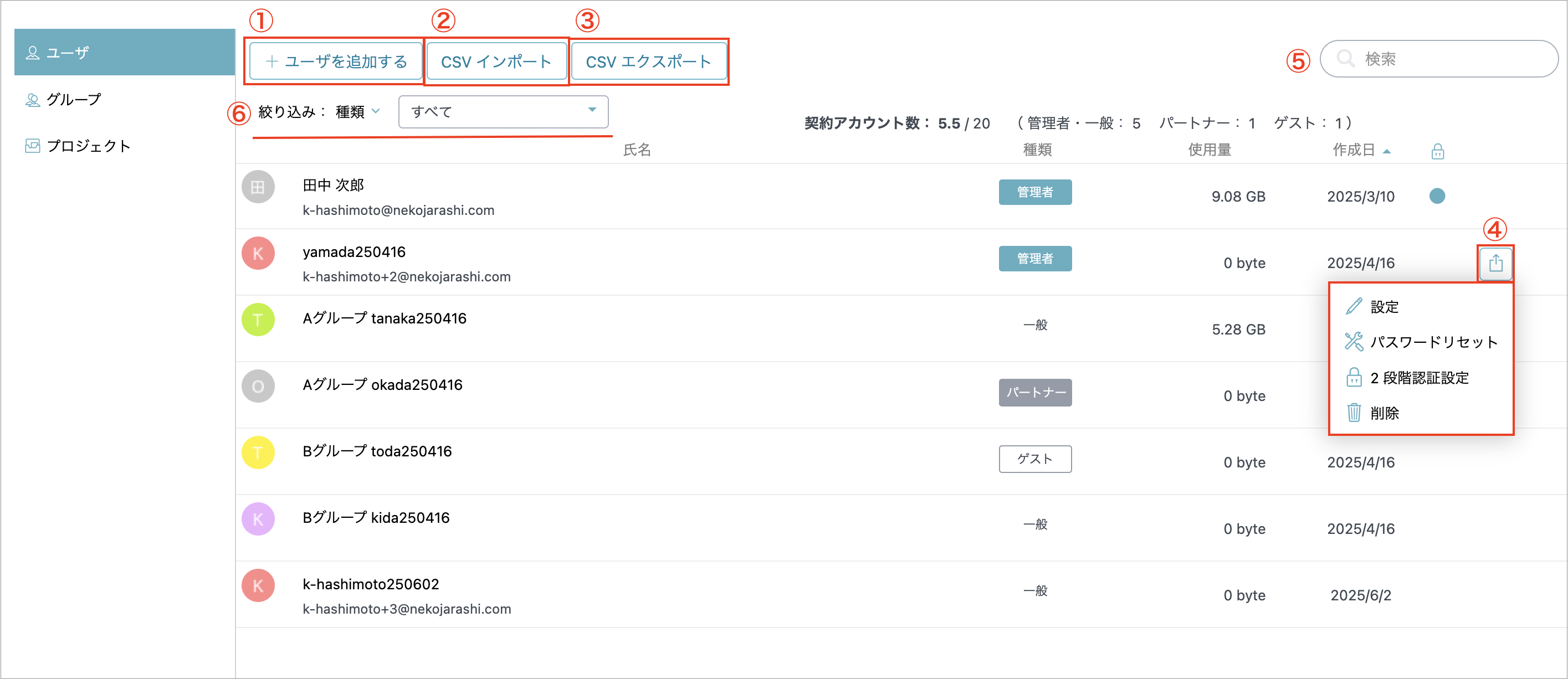Sort by the 使用量 column header
This screenshot has width=1568, height=679.
click(1210, 150)
